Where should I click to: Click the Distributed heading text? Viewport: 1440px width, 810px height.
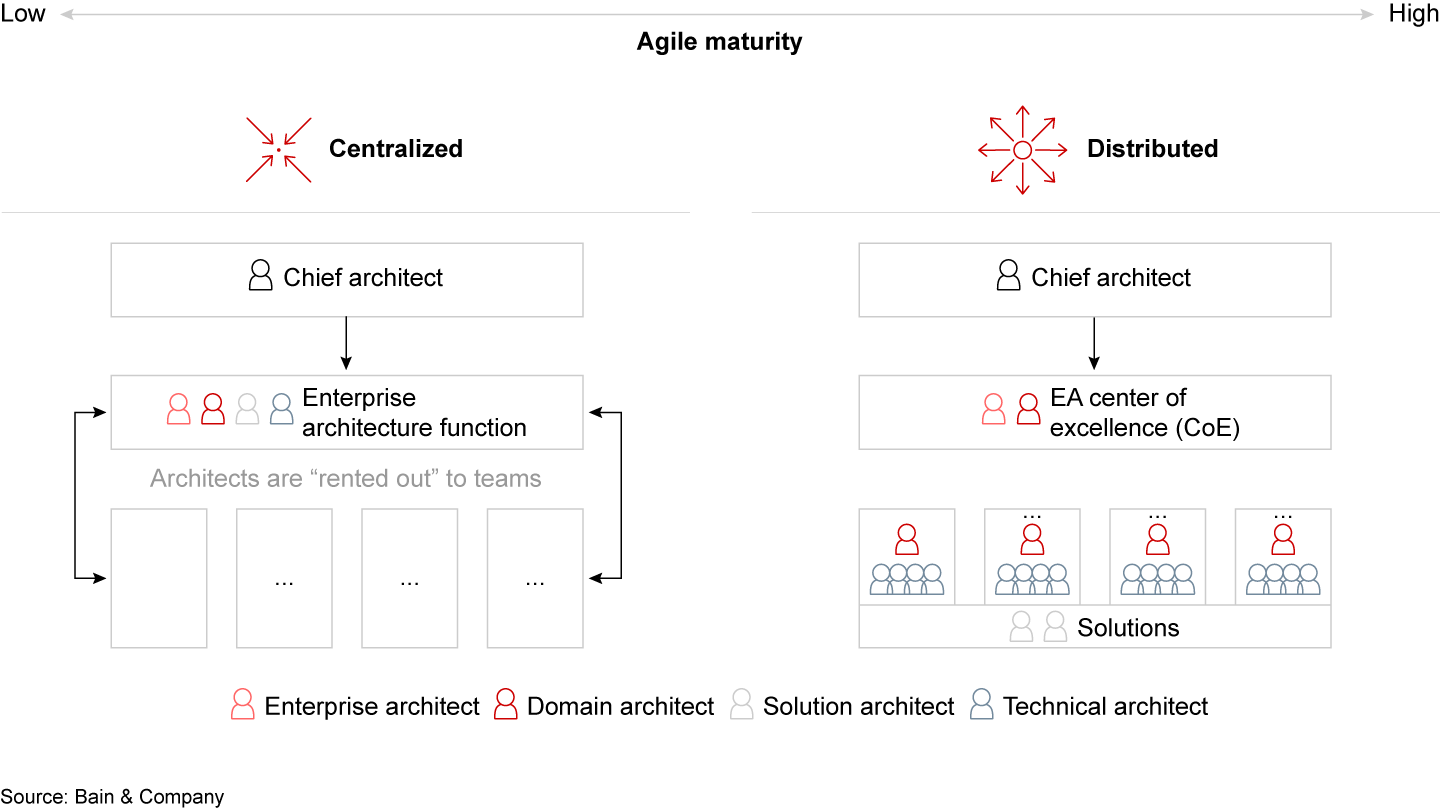click(1152, 149)
